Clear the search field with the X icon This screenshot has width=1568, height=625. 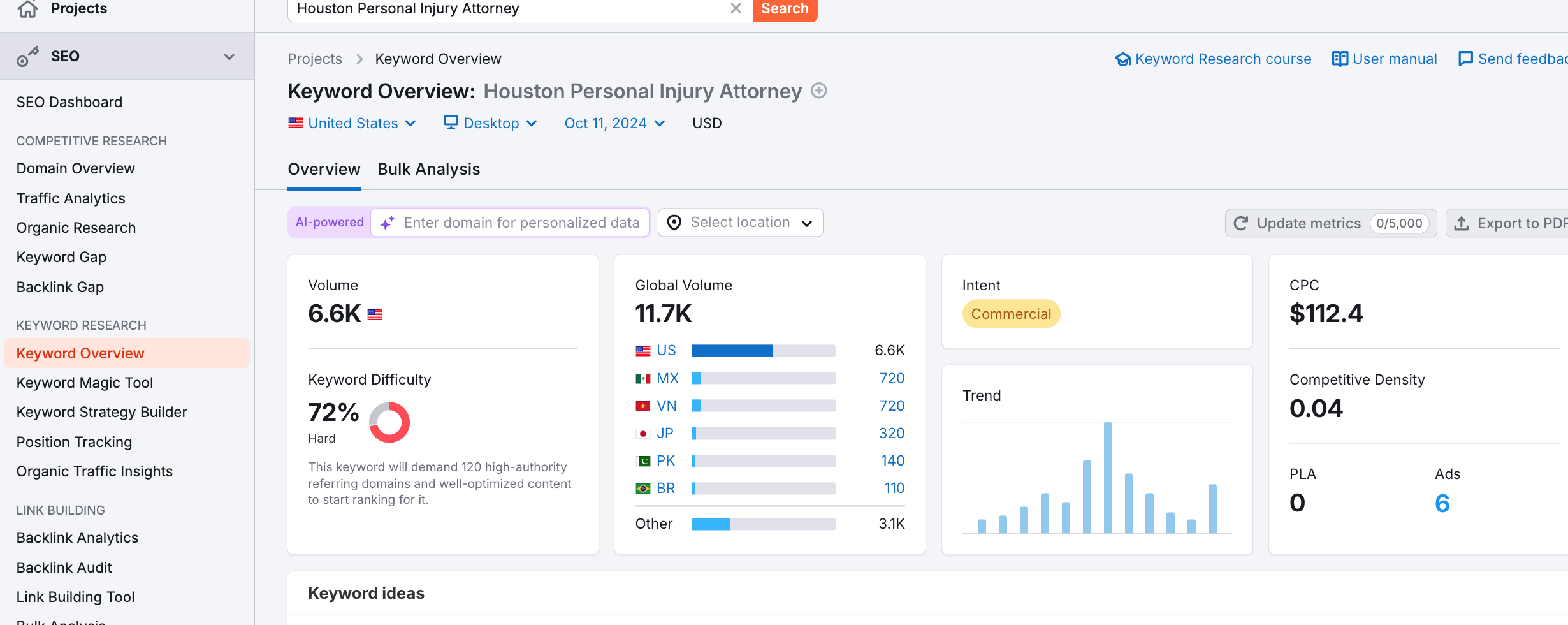[x=736, y=8]
